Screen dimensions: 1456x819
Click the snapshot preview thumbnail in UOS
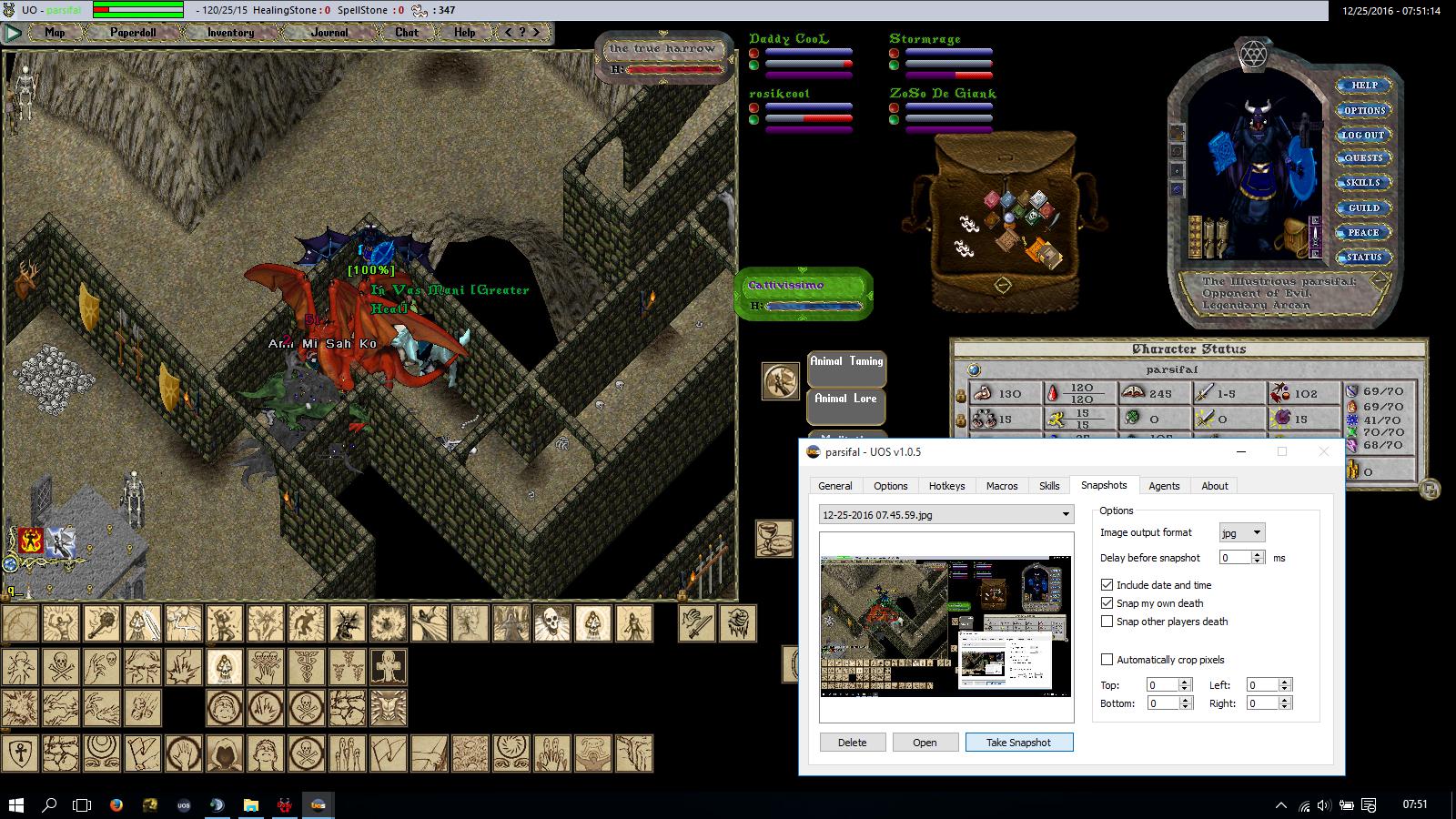(x=946, y=627)
